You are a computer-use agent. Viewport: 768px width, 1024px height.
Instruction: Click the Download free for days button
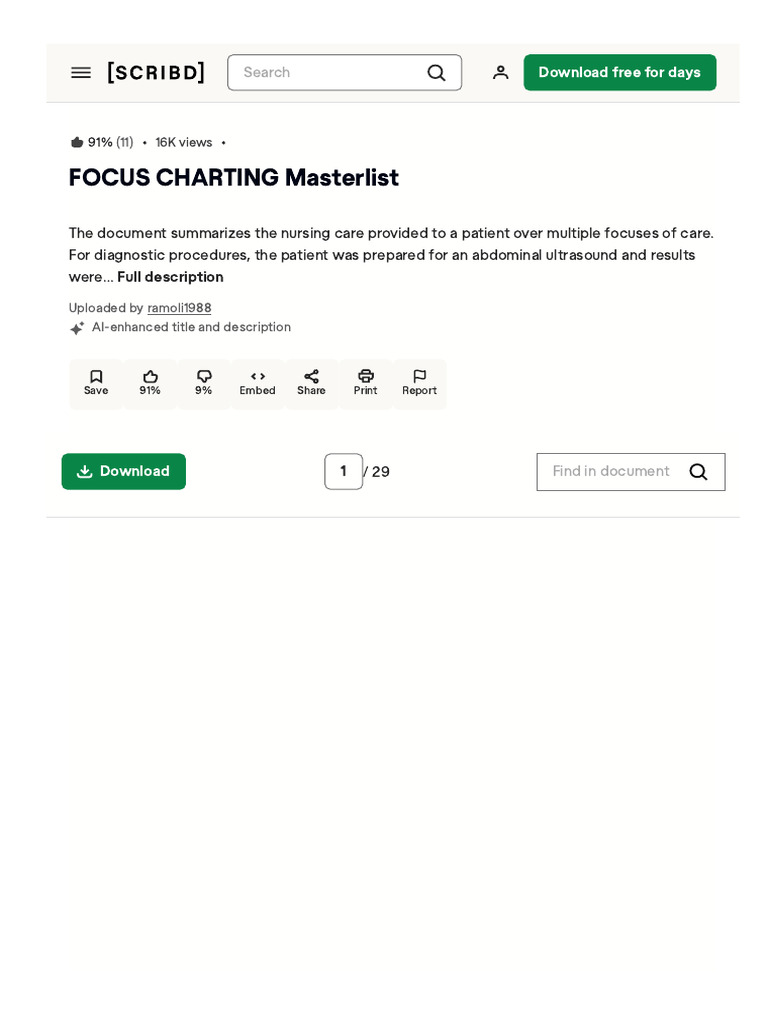(619, 73)
